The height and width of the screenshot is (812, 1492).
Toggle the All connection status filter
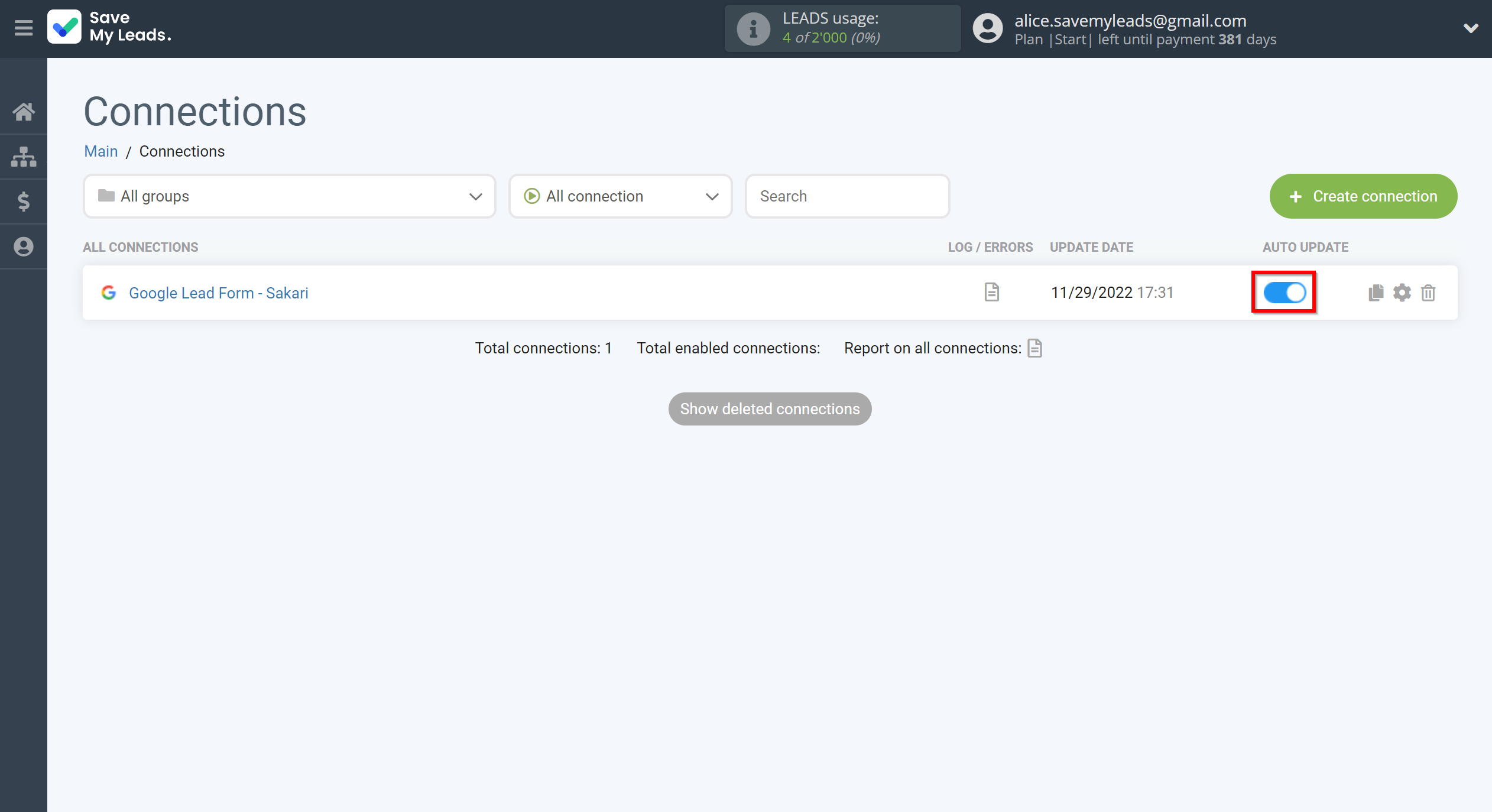pyautogui.click(x=620, y=196)
